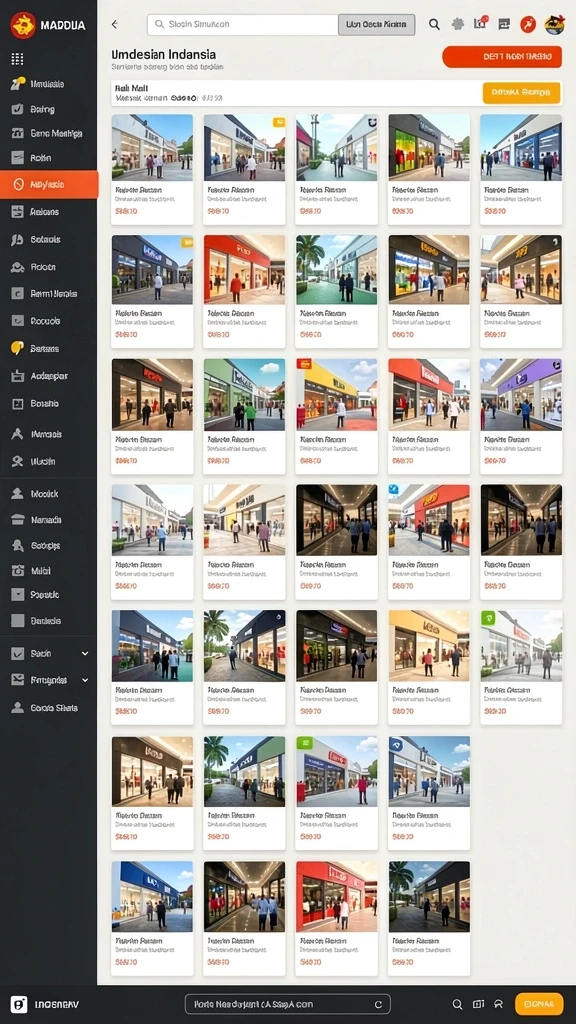The width and height of the screenshot is (576, 1024).
Task: Click the gray button attached to search field
Action: [x=376, y=25]
